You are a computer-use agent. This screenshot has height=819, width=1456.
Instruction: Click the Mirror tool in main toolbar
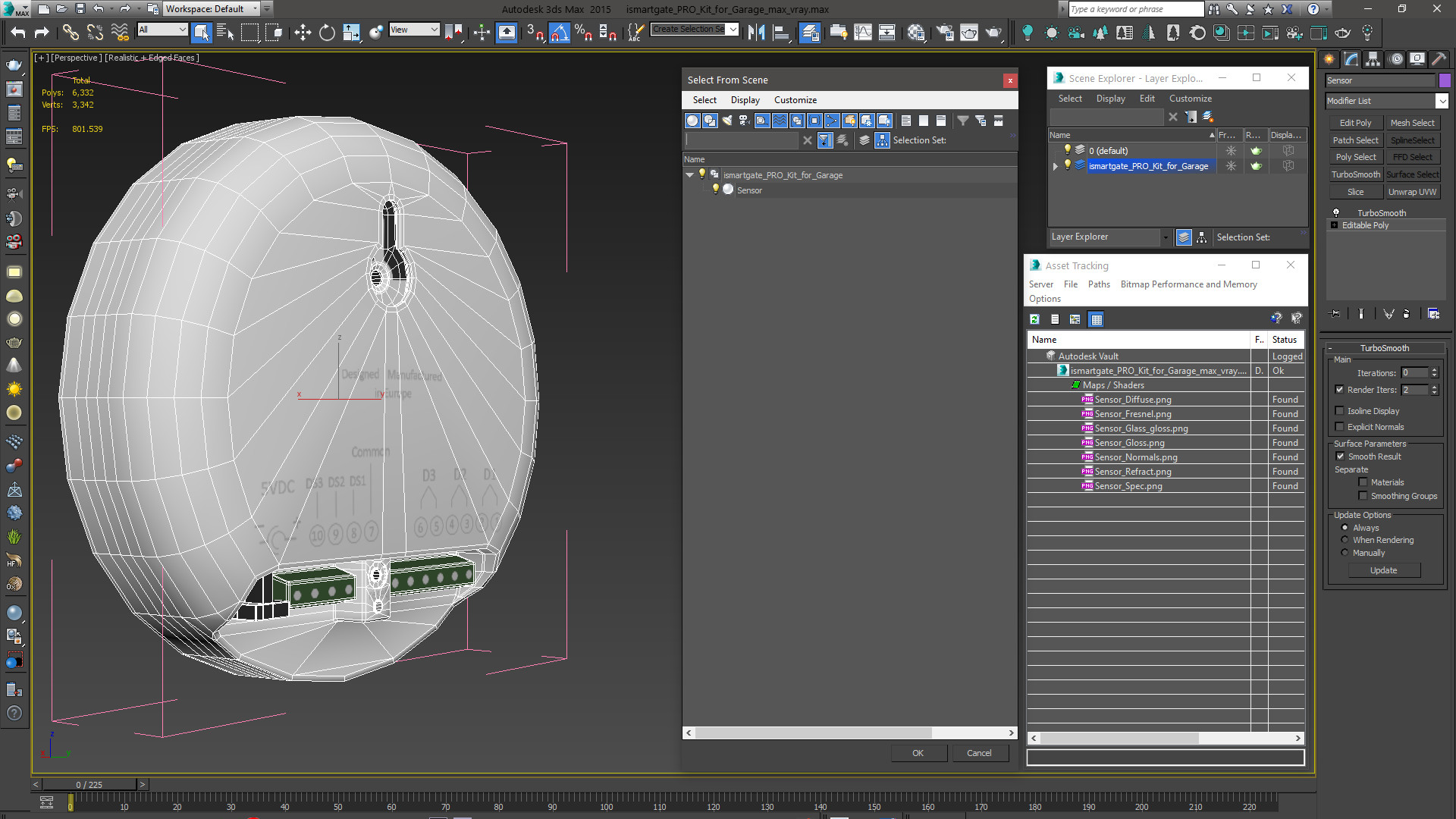[756, 33]
